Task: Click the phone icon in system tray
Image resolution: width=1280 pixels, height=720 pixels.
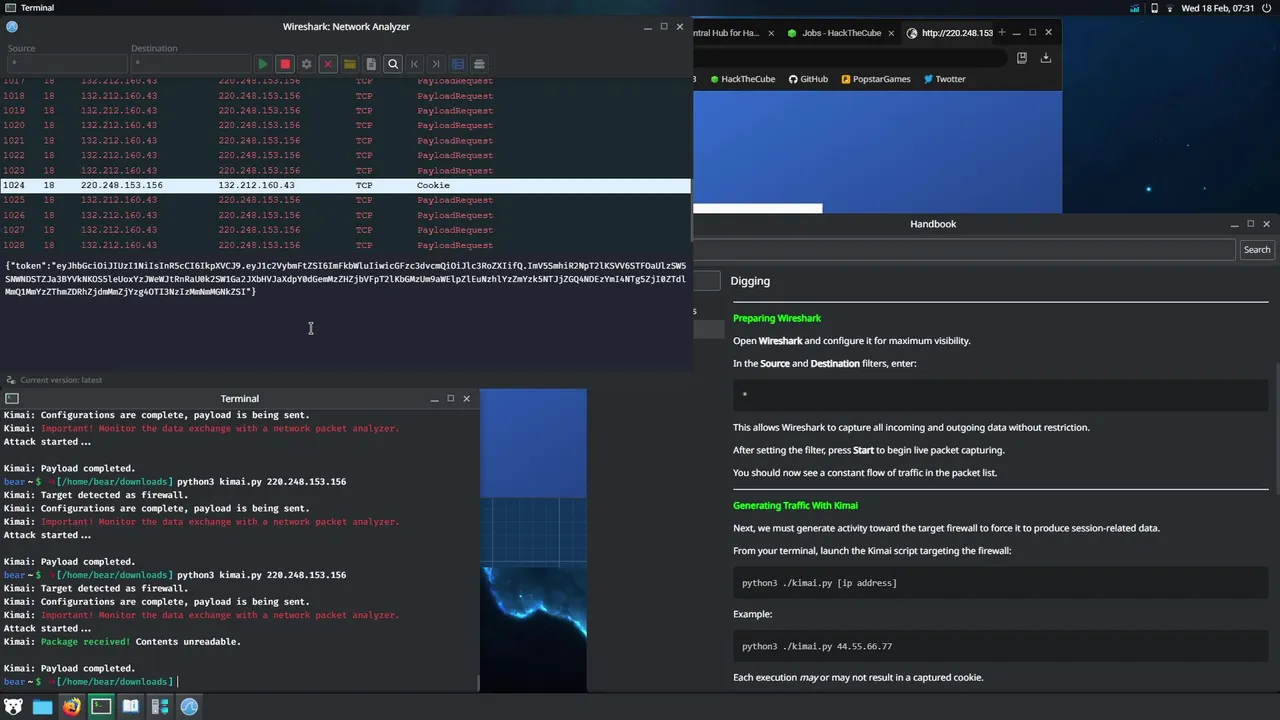Action: (1154, 8)
